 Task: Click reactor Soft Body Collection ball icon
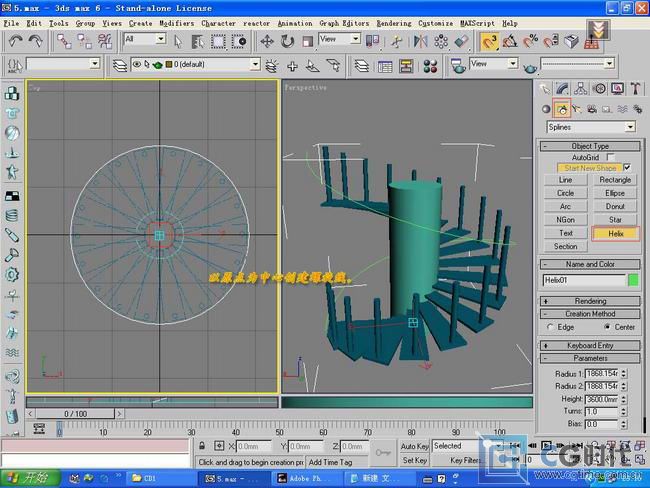coord(12,133)
